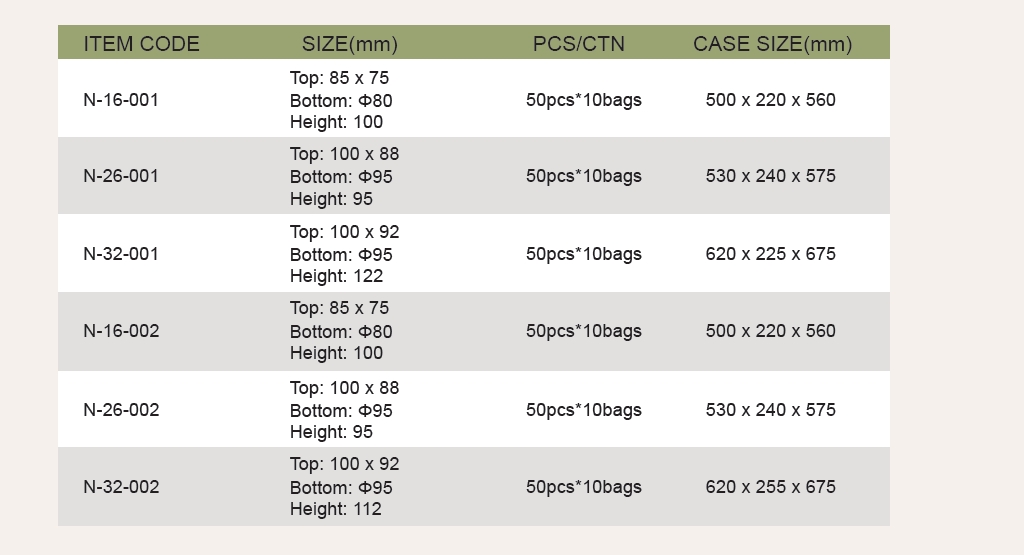Click the Height: 122 size text
This screenshot has height=555, width=1024.
coord(336,276)
